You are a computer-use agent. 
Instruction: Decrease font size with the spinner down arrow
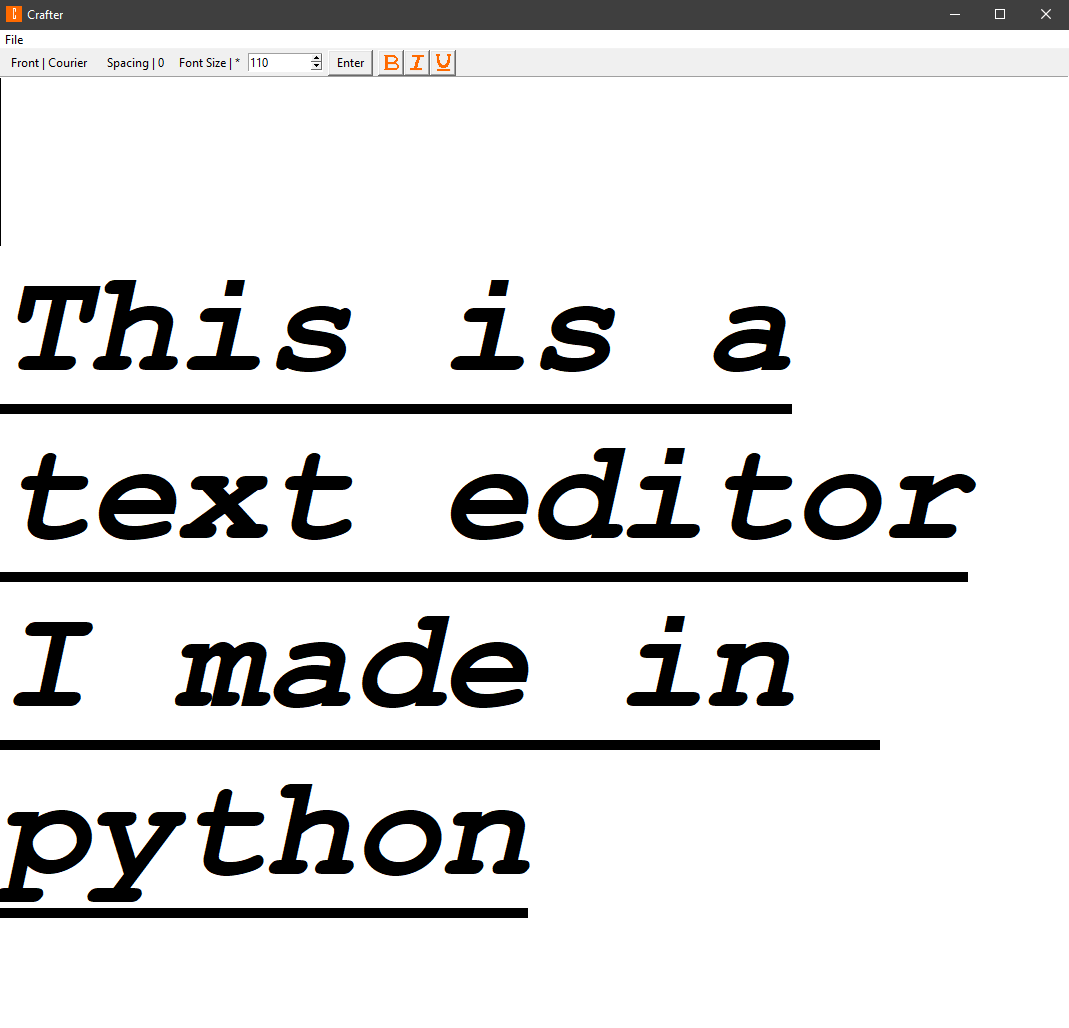tap(316, 67)
